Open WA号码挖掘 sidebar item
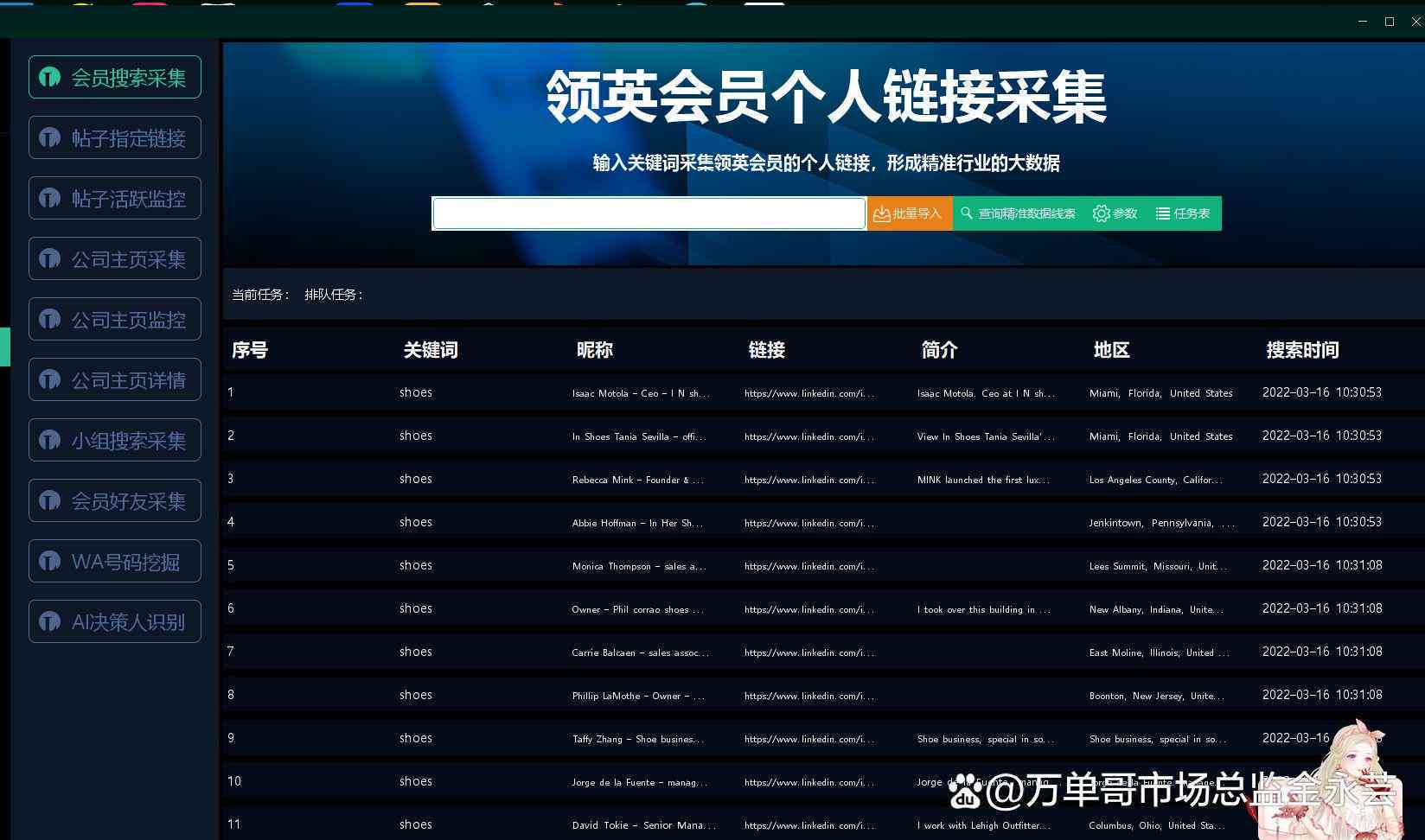The height and width of the screenshot is (840, 1425). [115, 561]
